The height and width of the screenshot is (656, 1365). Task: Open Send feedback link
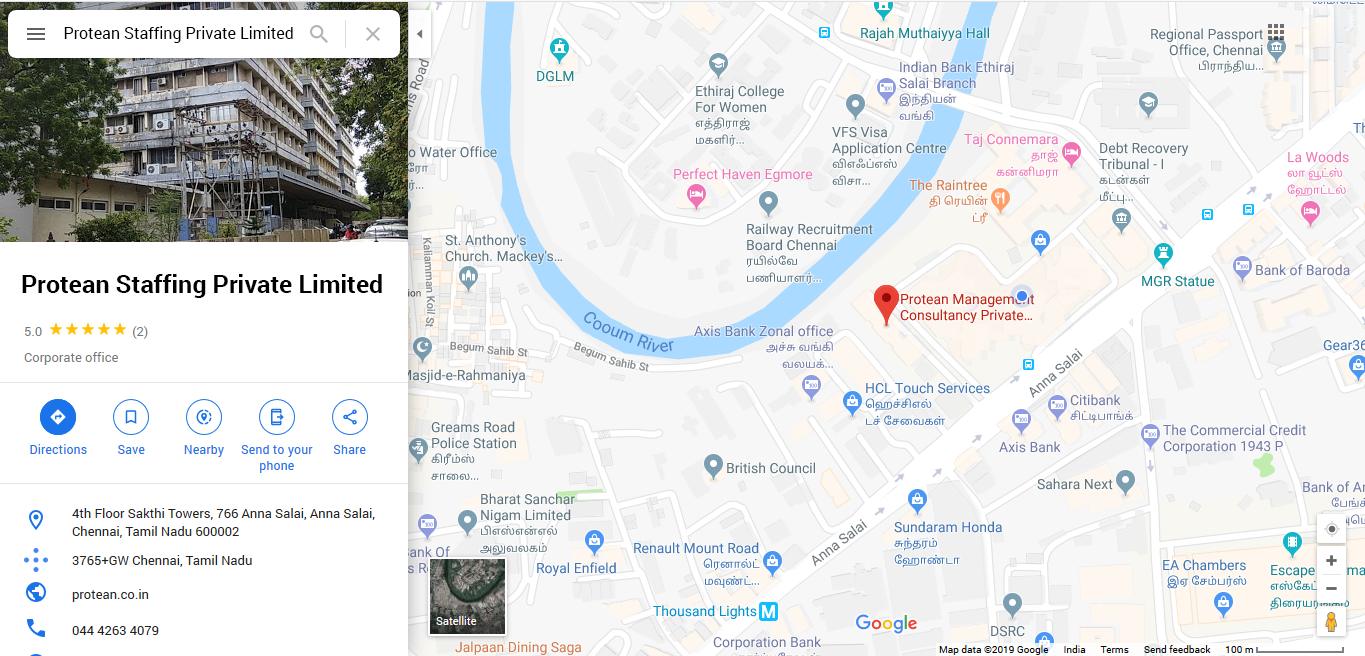(x=1177, y=650)
